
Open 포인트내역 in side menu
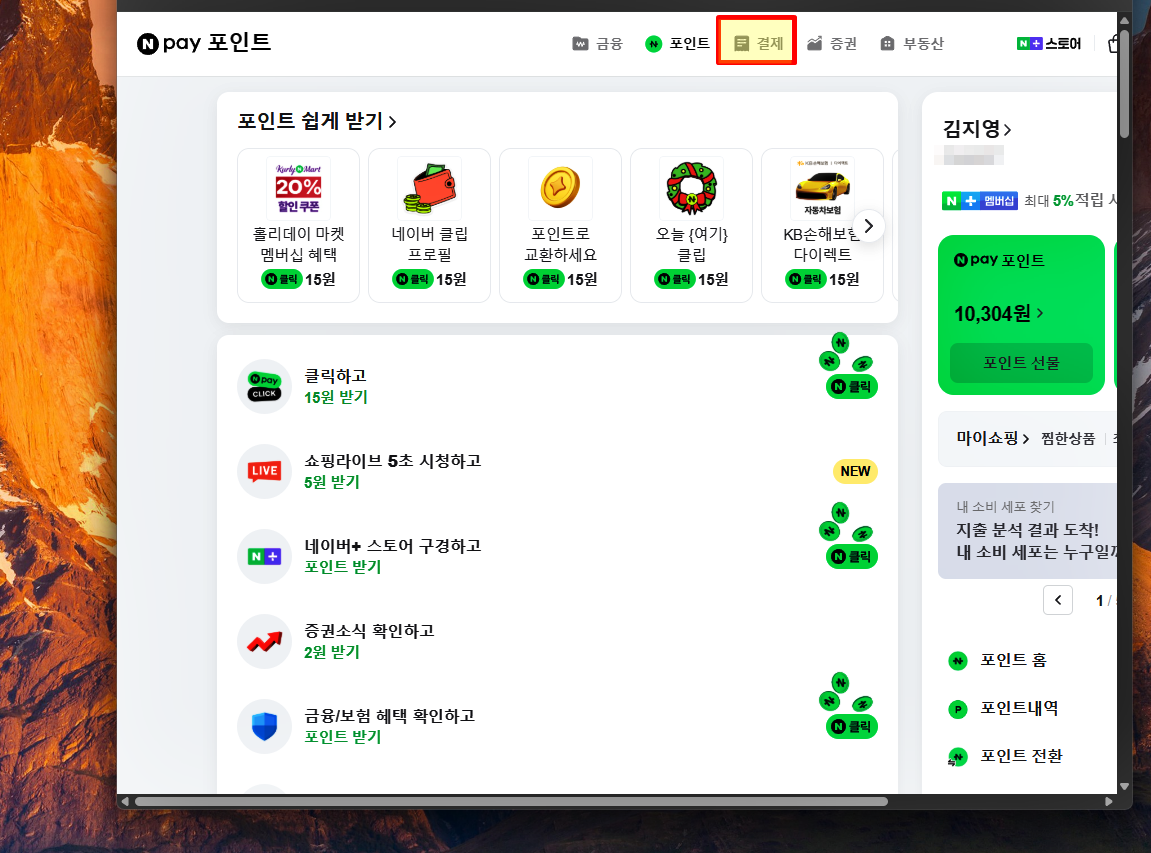click(1019, 708)
